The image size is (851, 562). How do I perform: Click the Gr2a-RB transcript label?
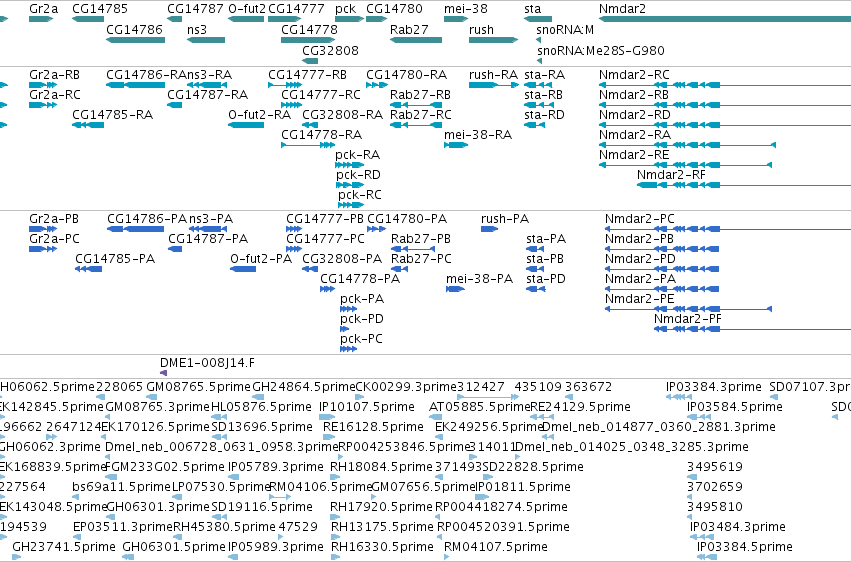[54, 74]
